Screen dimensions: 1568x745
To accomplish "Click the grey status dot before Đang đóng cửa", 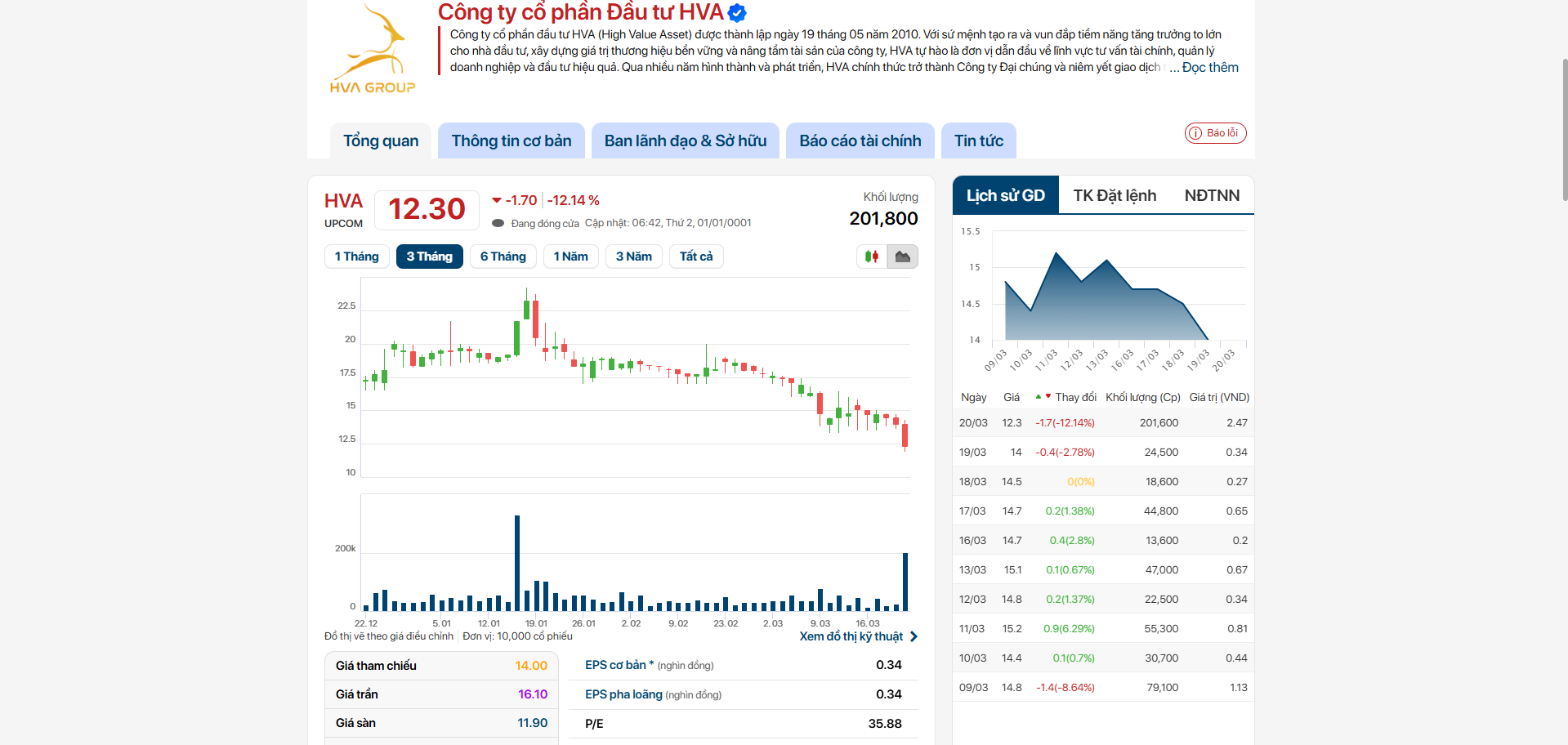I will click(x=498, y=223).
